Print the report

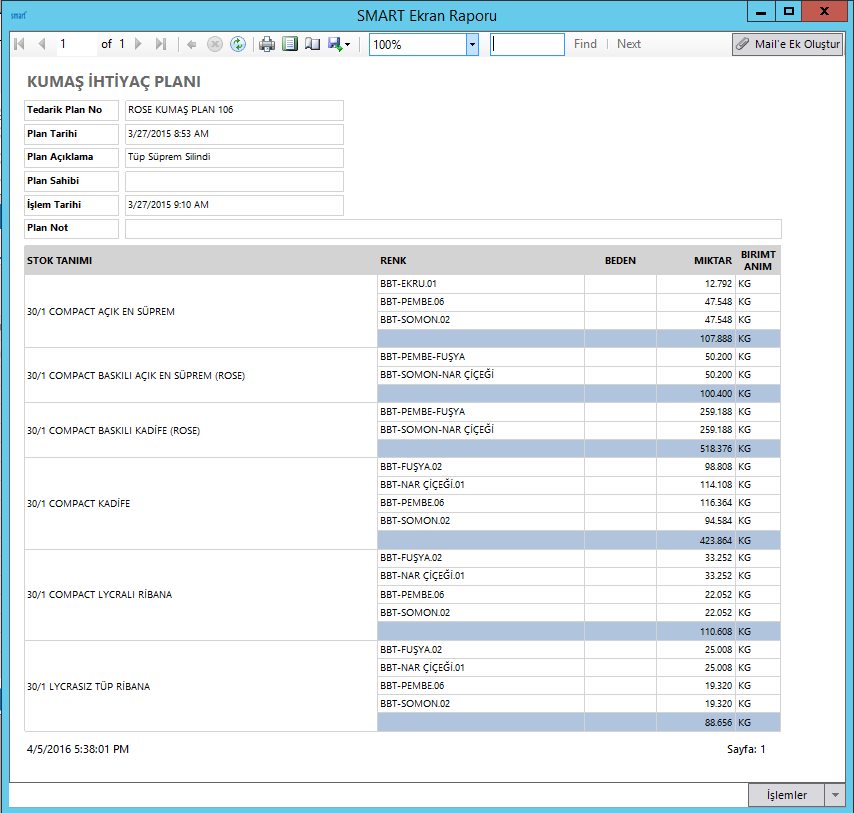267,44
